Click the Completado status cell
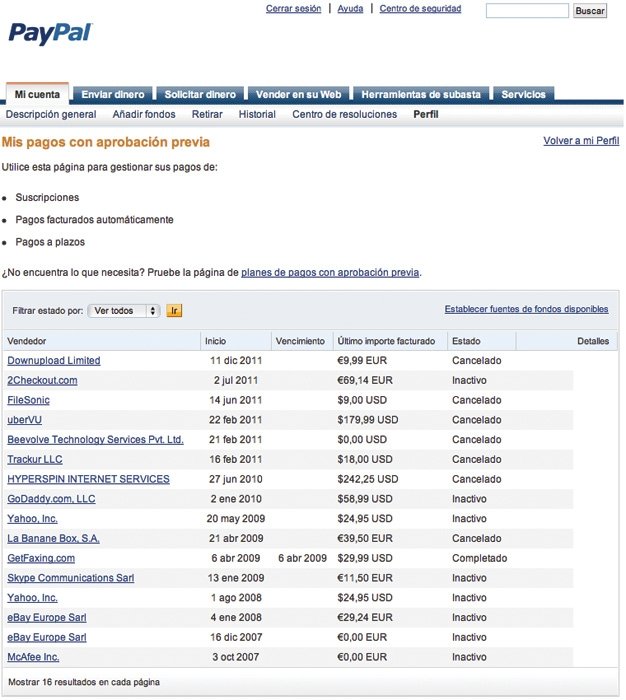This screenshot has height=700, width=626. click(x=480, y=558)
